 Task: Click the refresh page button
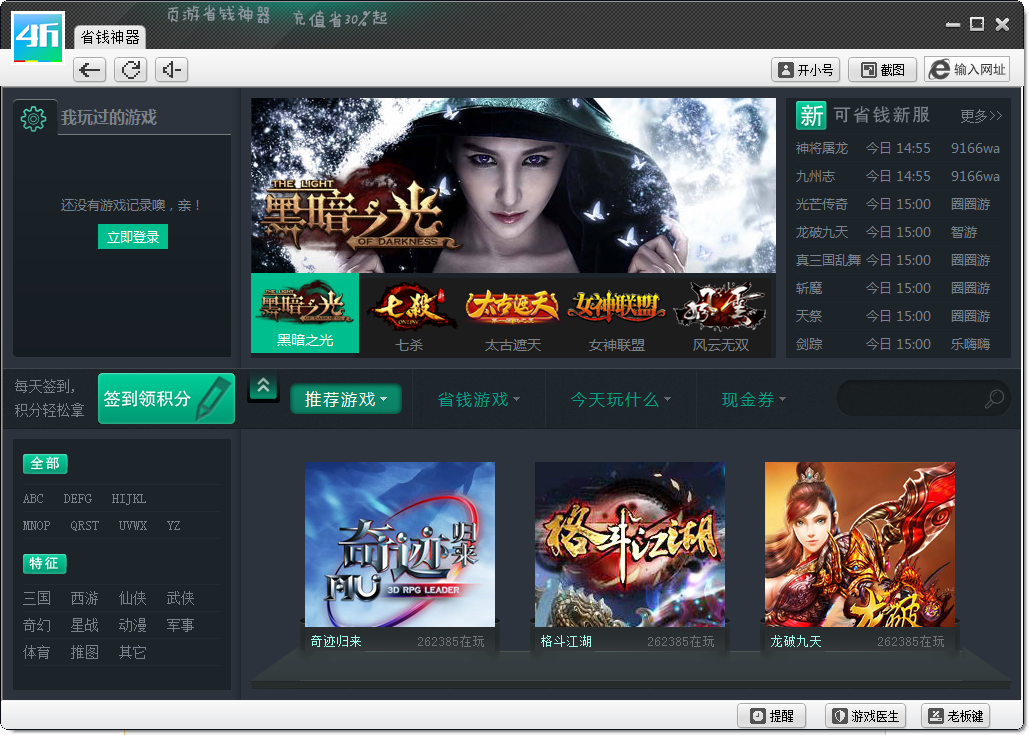coord(131,70)
